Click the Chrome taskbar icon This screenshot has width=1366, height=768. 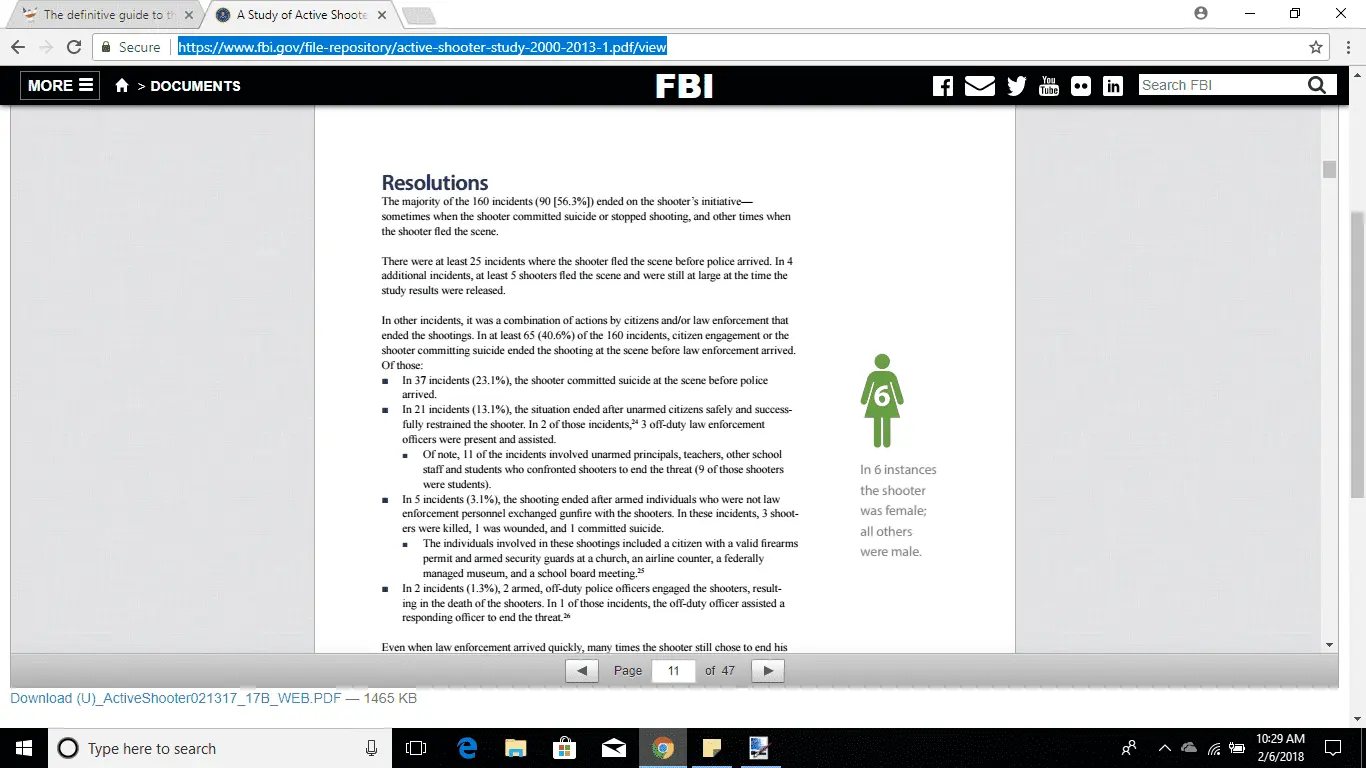663,748
